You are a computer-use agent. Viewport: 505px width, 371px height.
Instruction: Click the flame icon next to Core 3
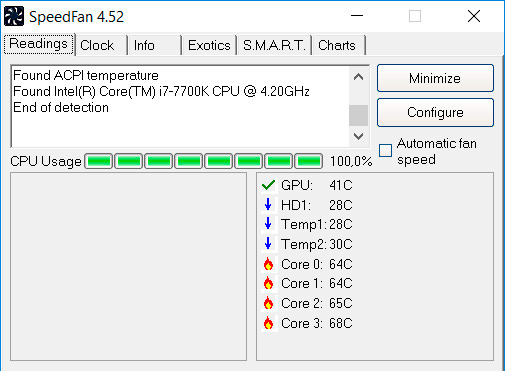pos(268,323)
